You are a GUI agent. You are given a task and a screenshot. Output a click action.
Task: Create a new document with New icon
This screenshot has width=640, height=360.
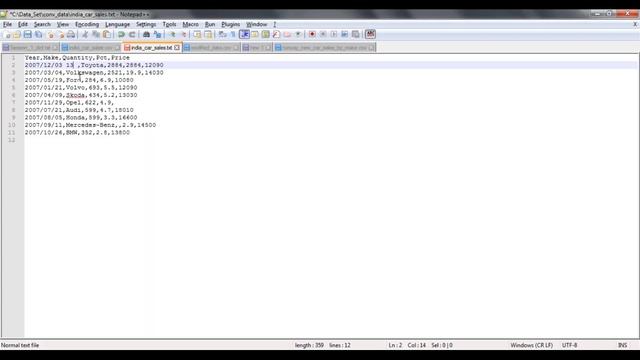7,34
